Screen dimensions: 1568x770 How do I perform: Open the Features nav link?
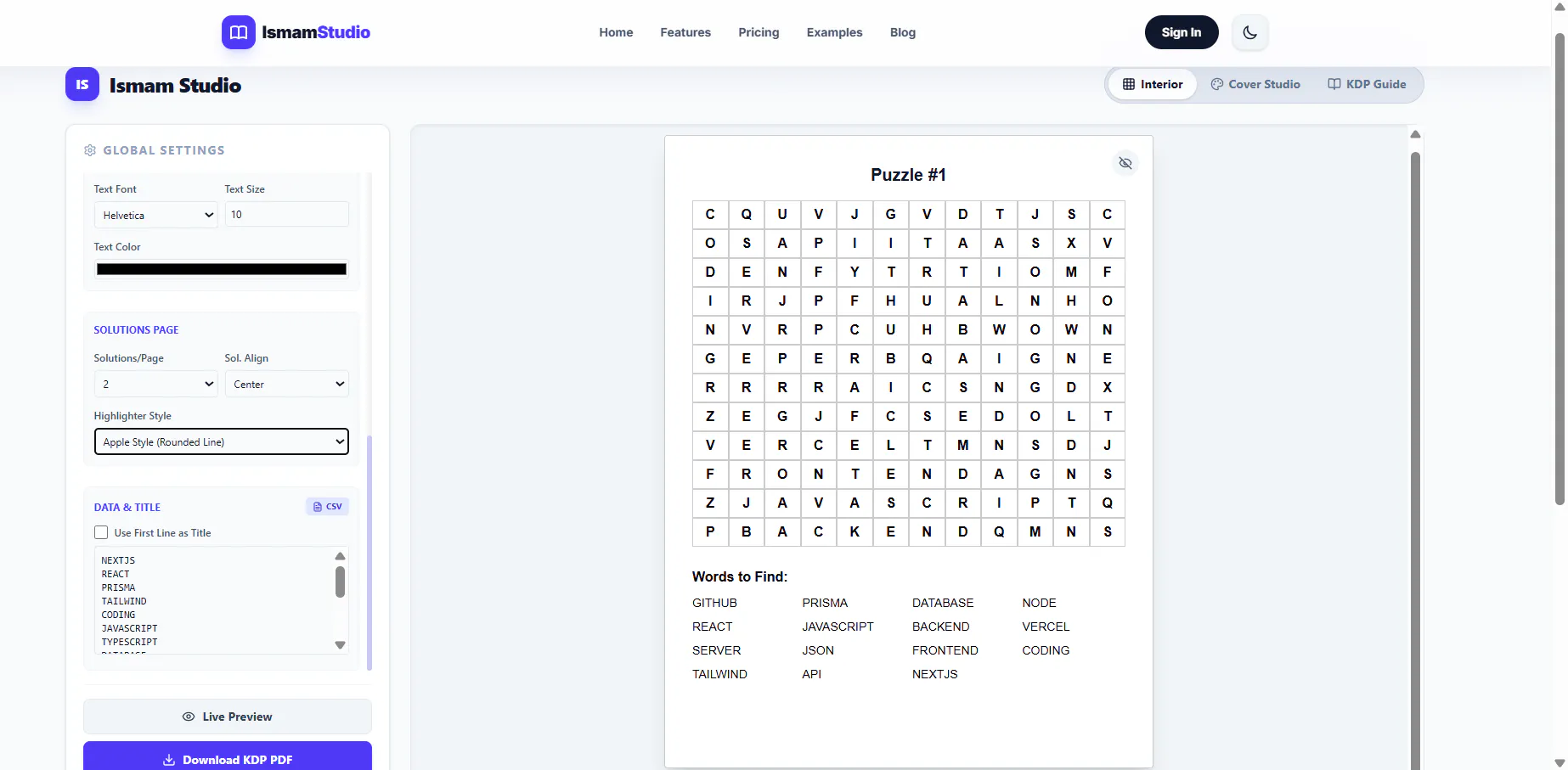pyautogui.click(x=685, y=32)
